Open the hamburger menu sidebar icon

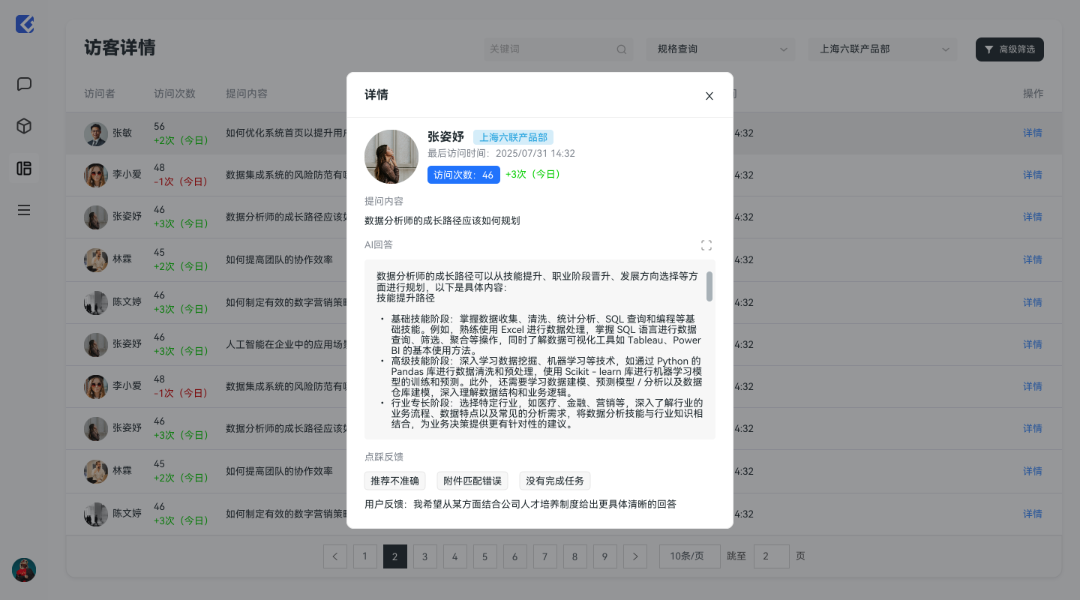click(24, 210)
